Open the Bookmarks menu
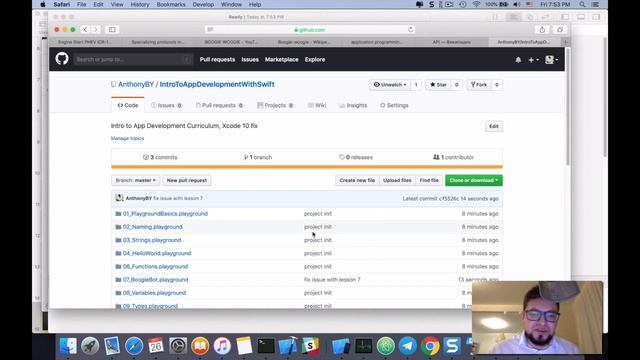 171,4
